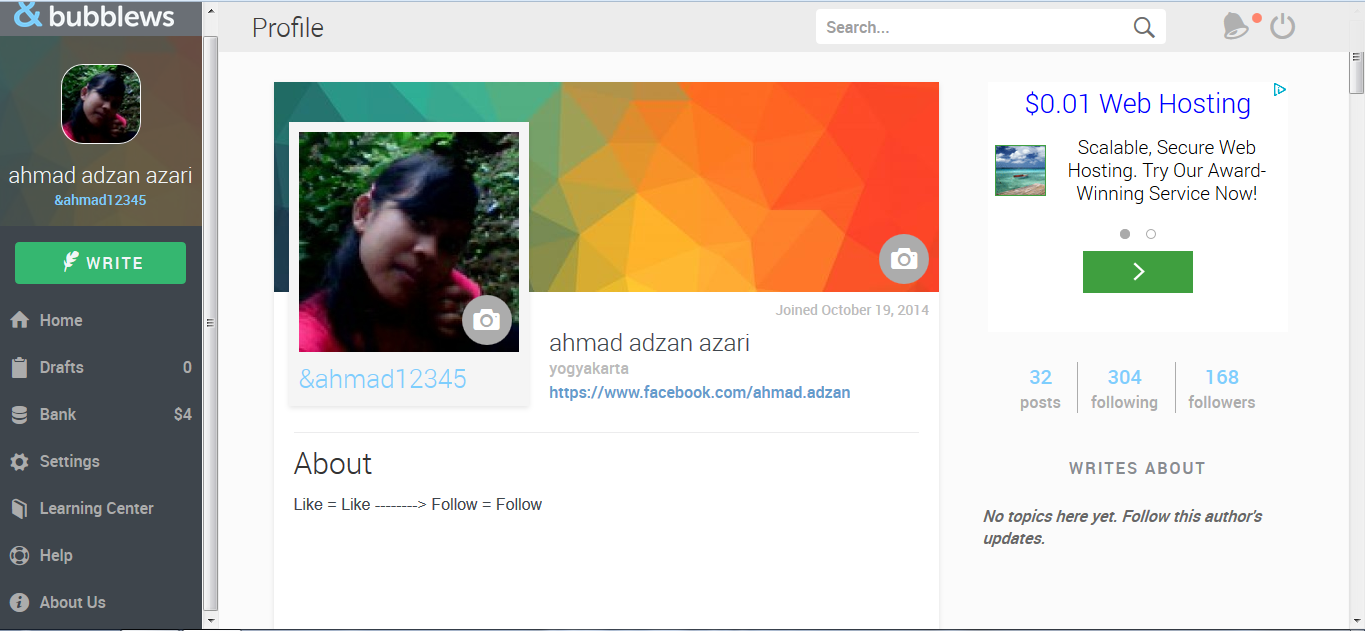Click inside the Search input field
1365x631 pixels.
tap(975, 27)
